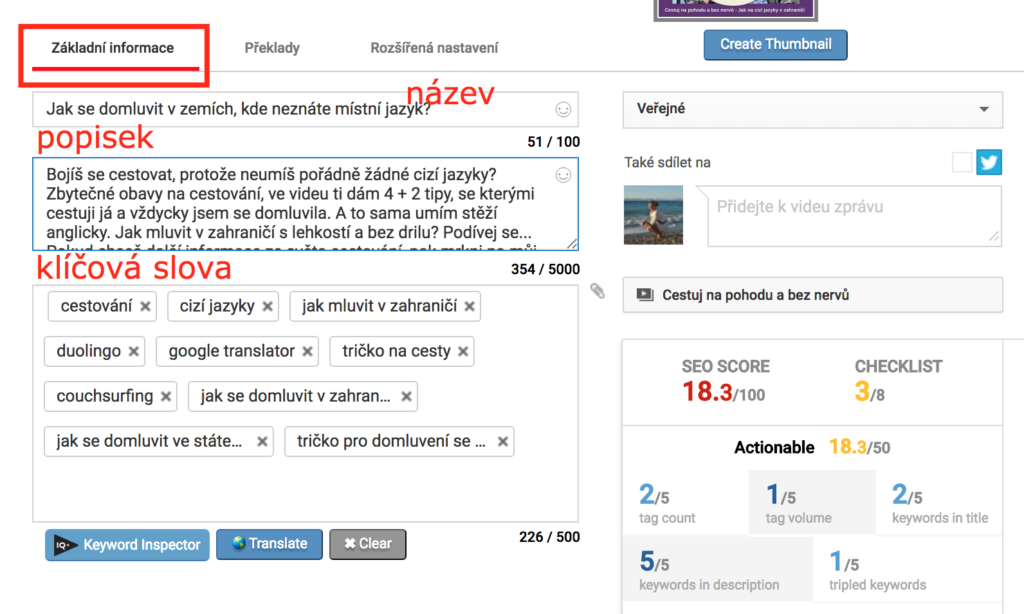Open the 'Cestuj na pohodu a bez nervů' playlist selector
Image resolution: width=1024 pixels, height=614 pixels.
812,295
